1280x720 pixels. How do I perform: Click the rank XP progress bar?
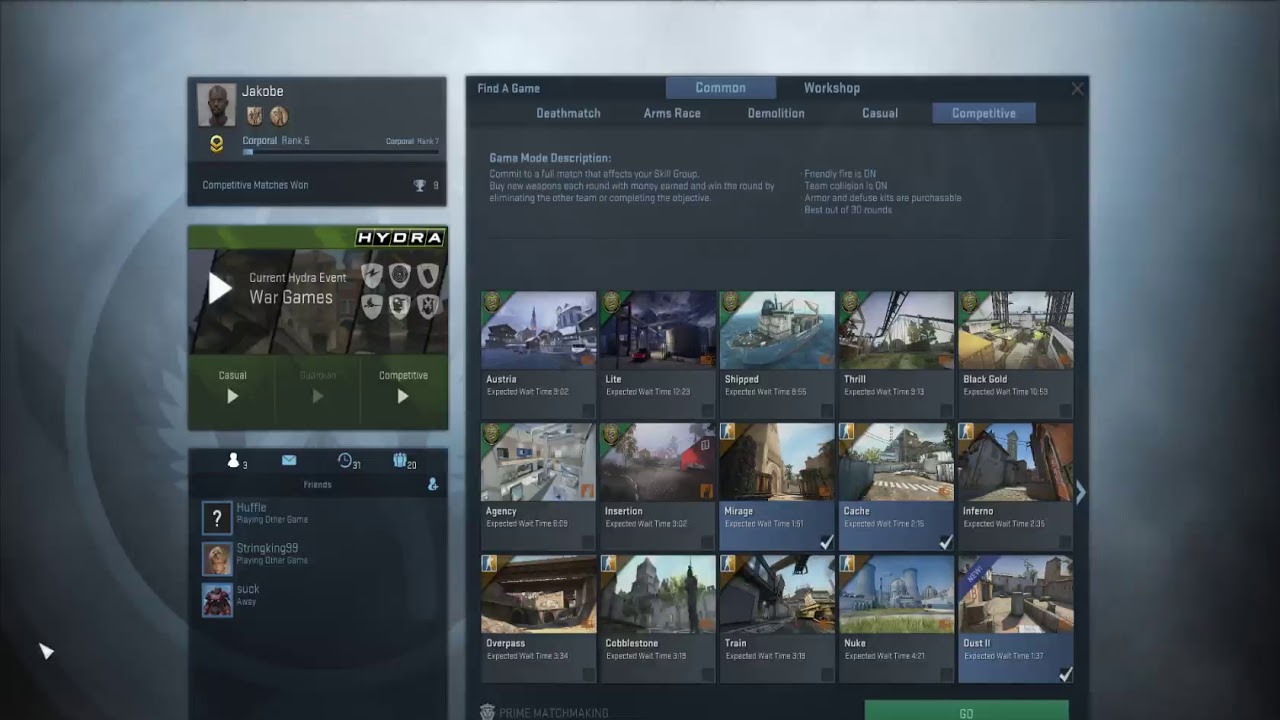(340, 152)
